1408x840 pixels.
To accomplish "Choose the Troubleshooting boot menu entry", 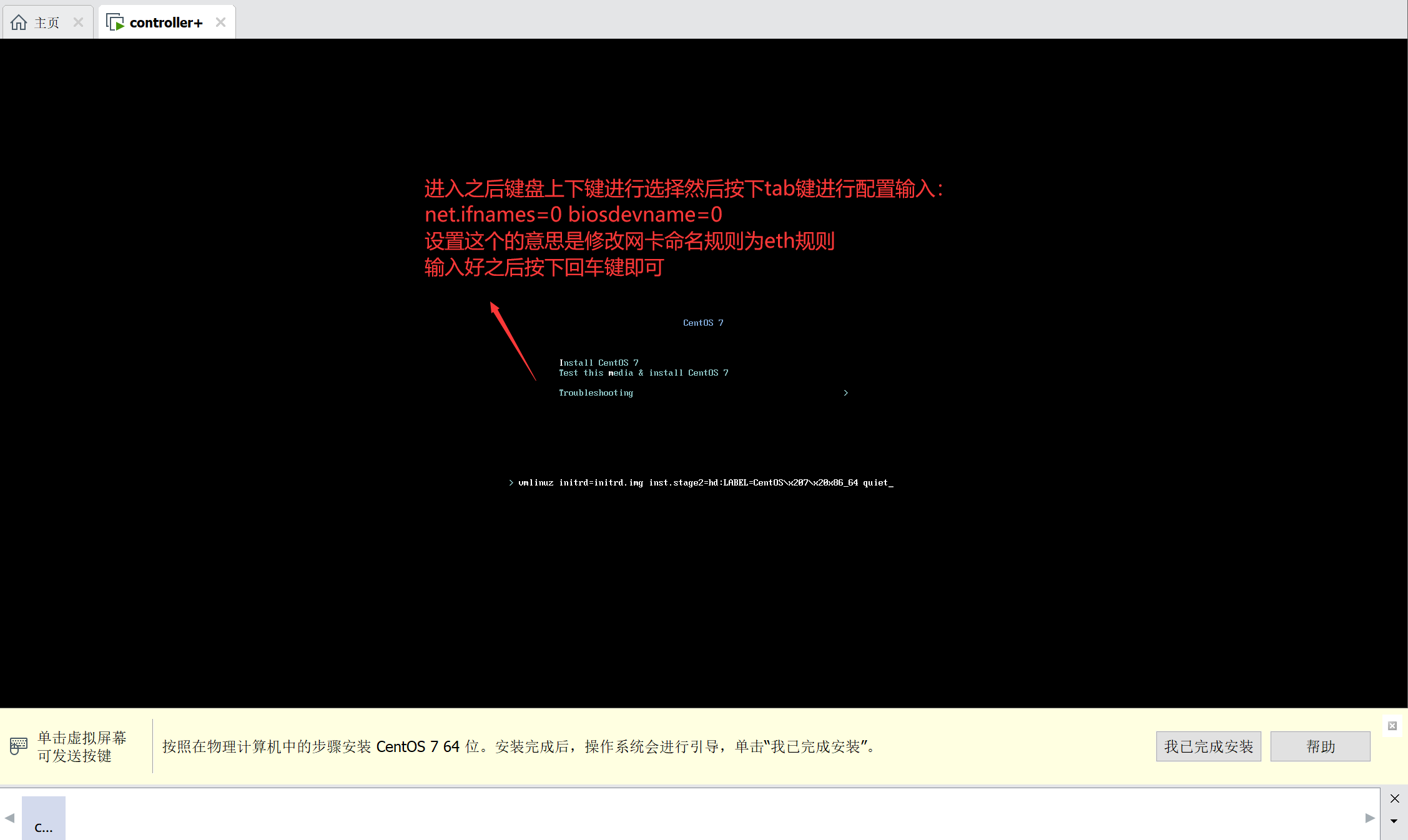I will [x=596, y=393].
